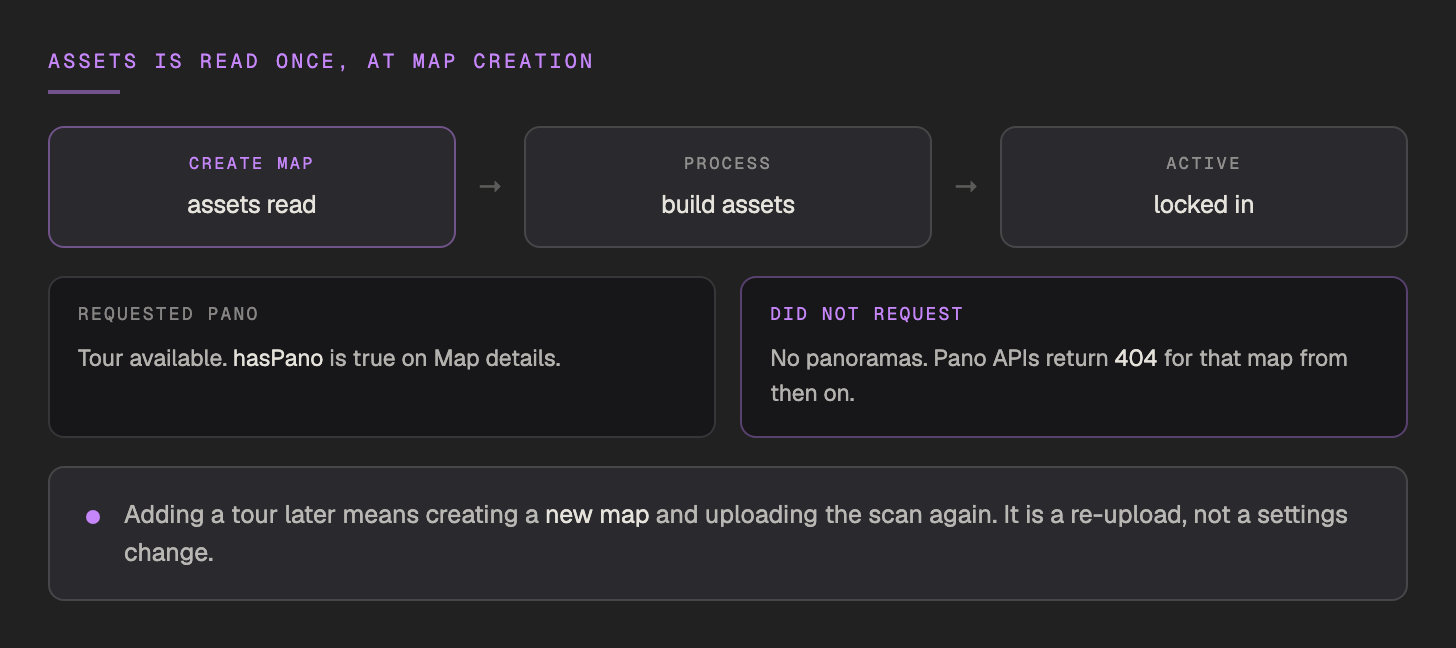Screen dimensions: 1456x648
Task: Click heading 'ASSETS IS READ ONCE, AT MAP CREATION'
Action: click(321, 61)
